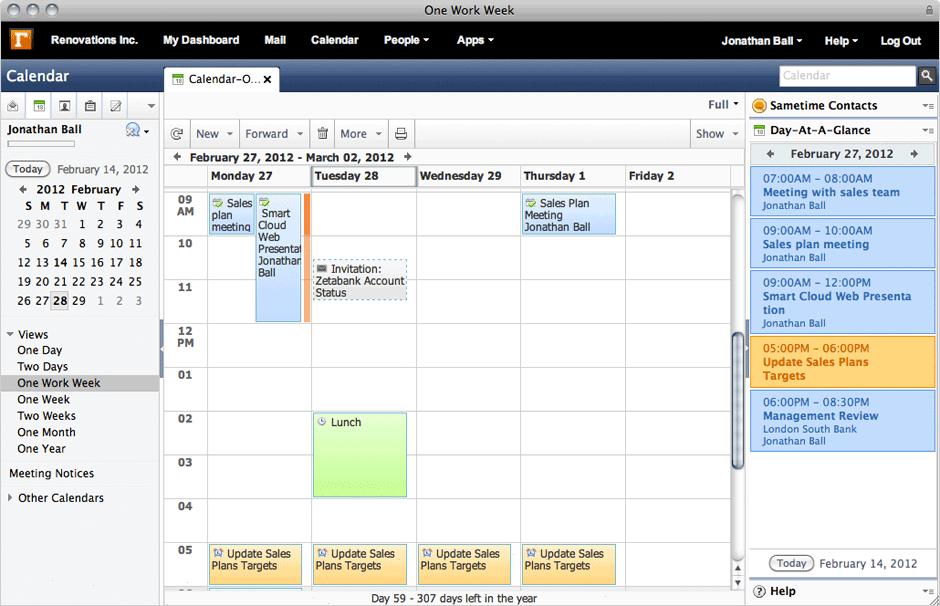This screenshot has width=940, height=606.
Task: Open Mail from top navigation
Action: pyautogui.click(x=275, y=40)
